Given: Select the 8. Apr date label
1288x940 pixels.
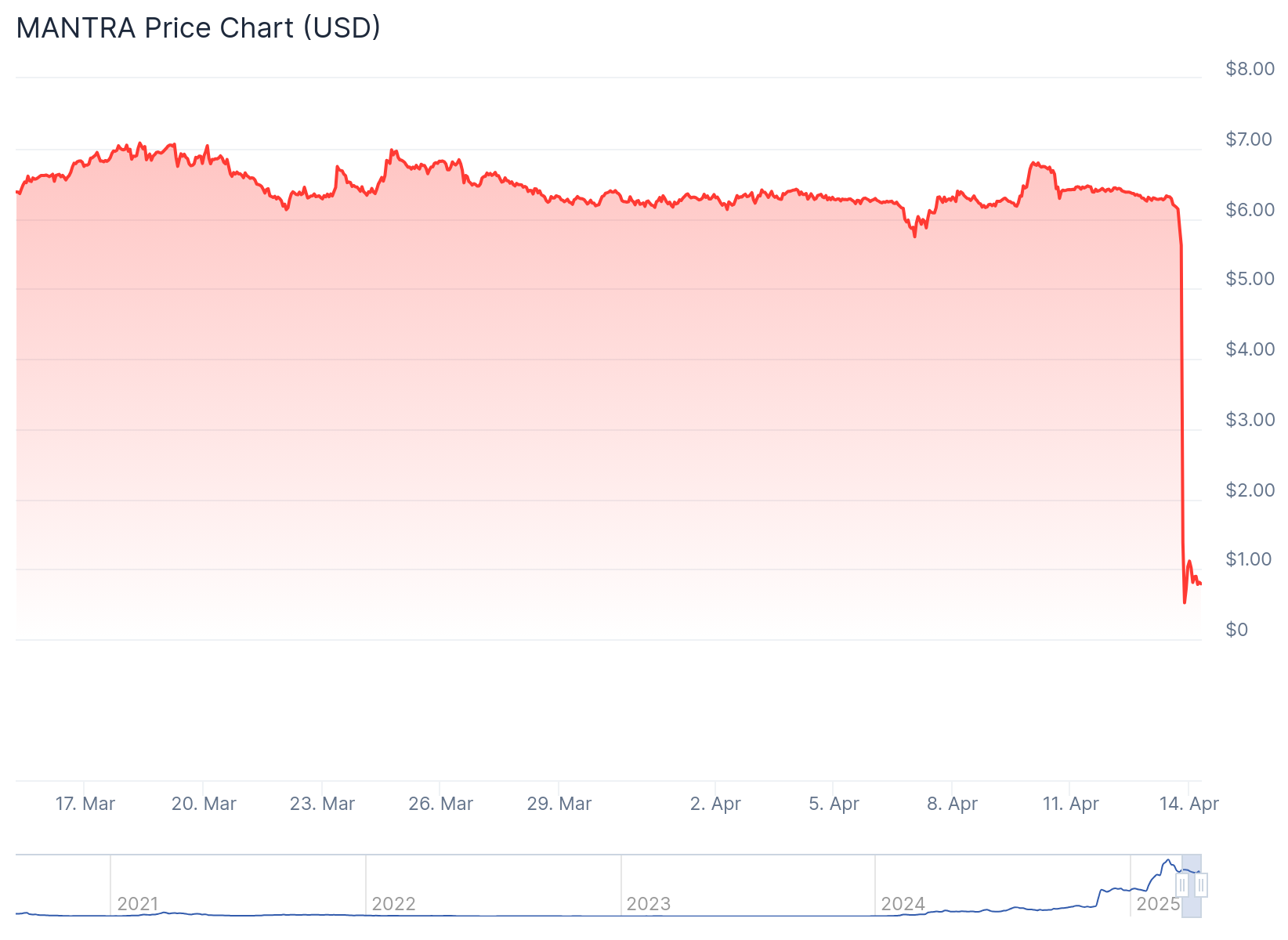Looking at the screenshot, I should pos(952,804).
